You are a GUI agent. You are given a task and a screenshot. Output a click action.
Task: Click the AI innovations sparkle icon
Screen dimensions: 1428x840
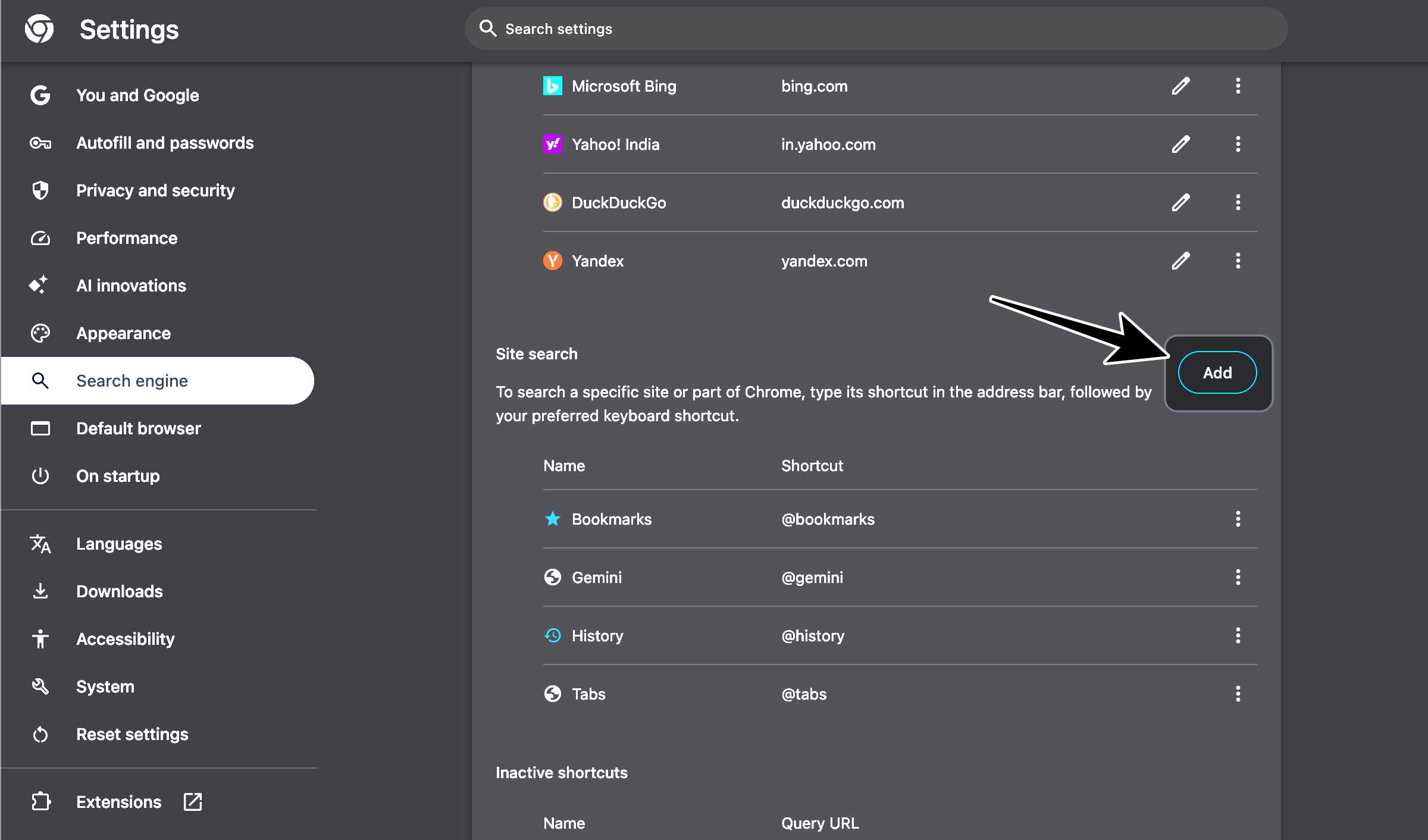[40, 286]
